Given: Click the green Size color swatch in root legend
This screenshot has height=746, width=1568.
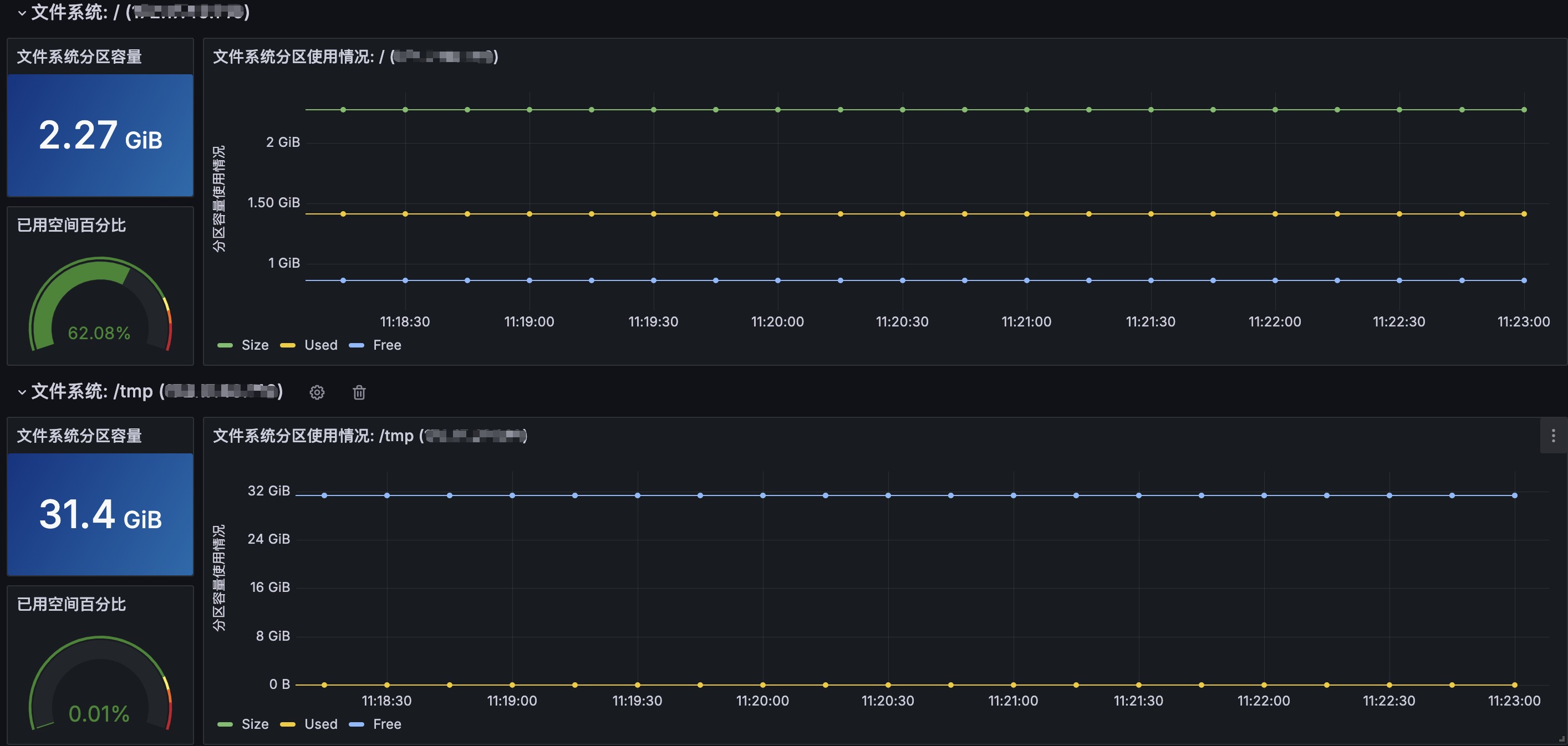Looking at the screenshot, I should (225, 346).
